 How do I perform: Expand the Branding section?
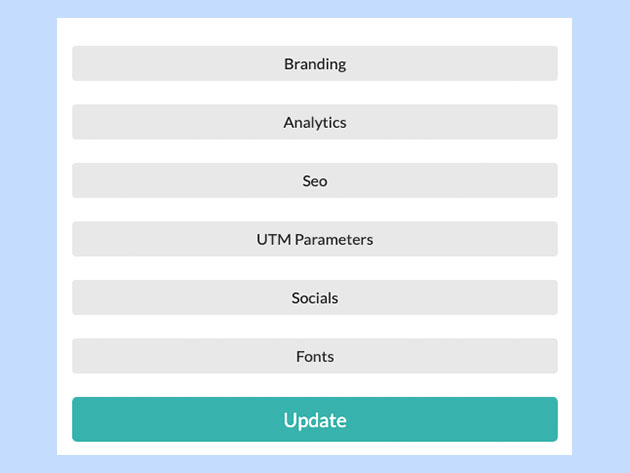pyautogui.click(x=314, y=64)
